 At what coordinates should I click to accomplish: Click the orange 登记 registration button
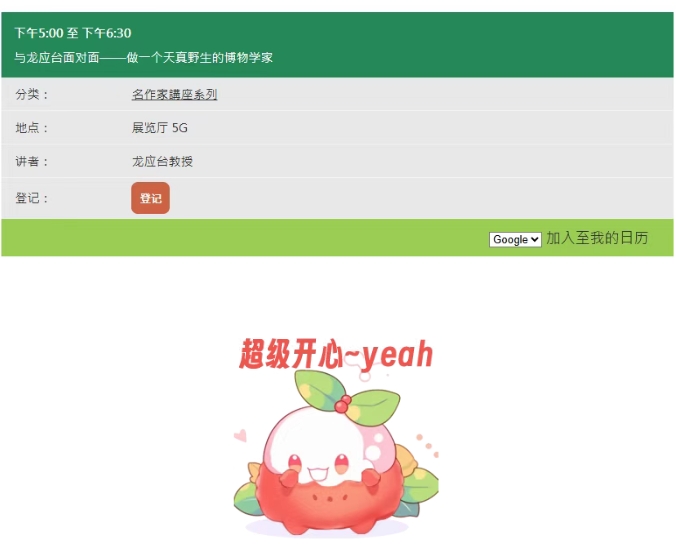coord(150,198)
